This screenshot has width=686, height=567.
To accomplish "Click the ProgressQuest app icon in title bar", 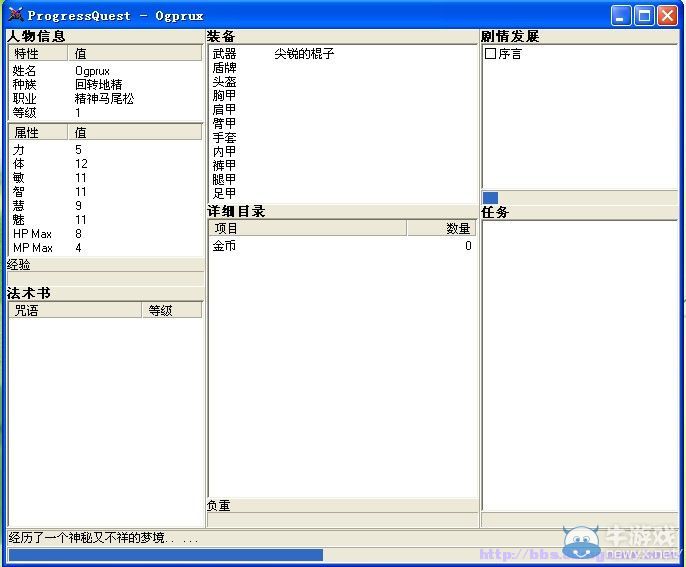I will pyautogui.click(x=16, y=15).
